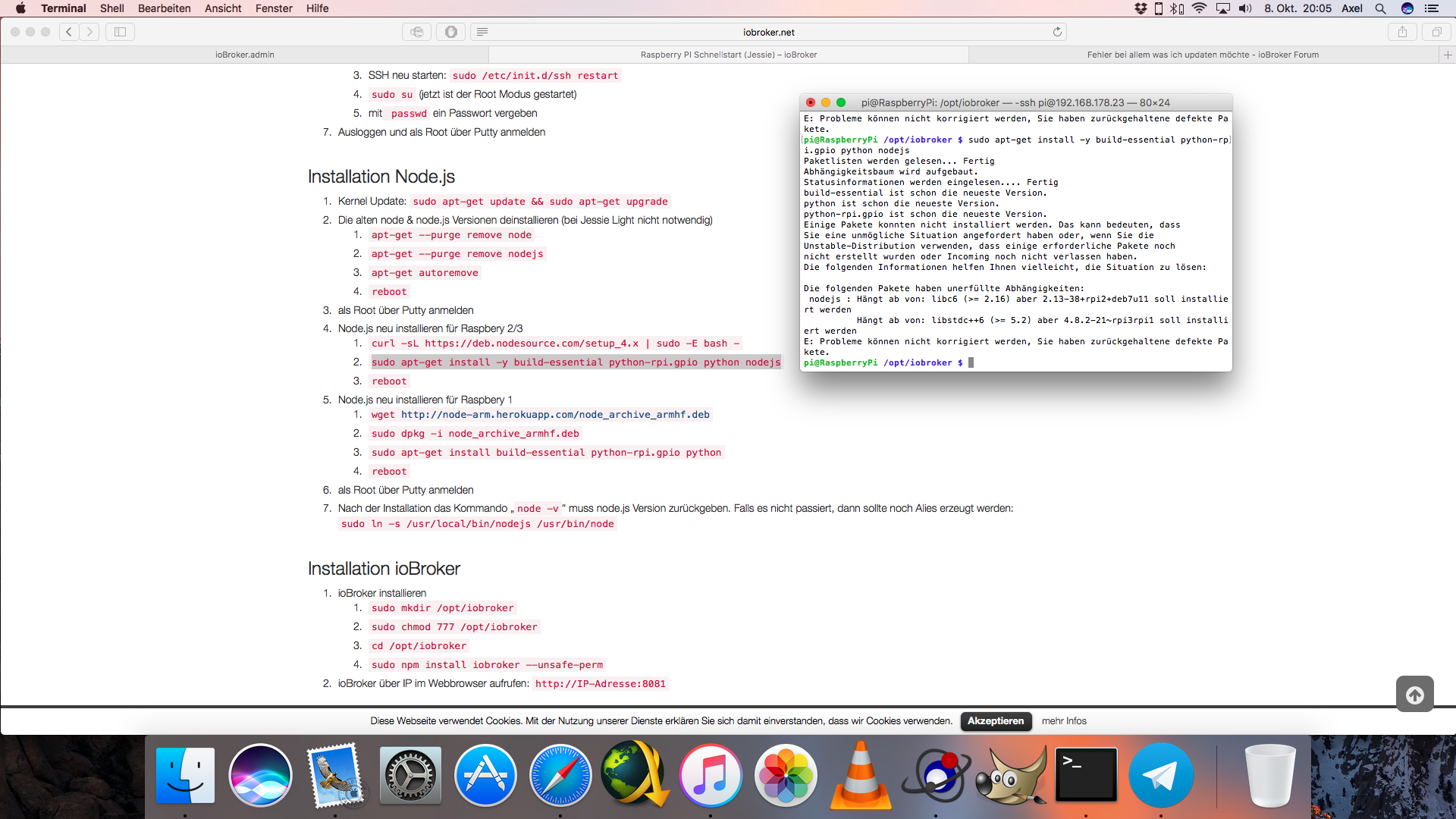Open the Wi-Fi status menu
Viewport: 1456px width, 819px height.
click(1199, 8)
